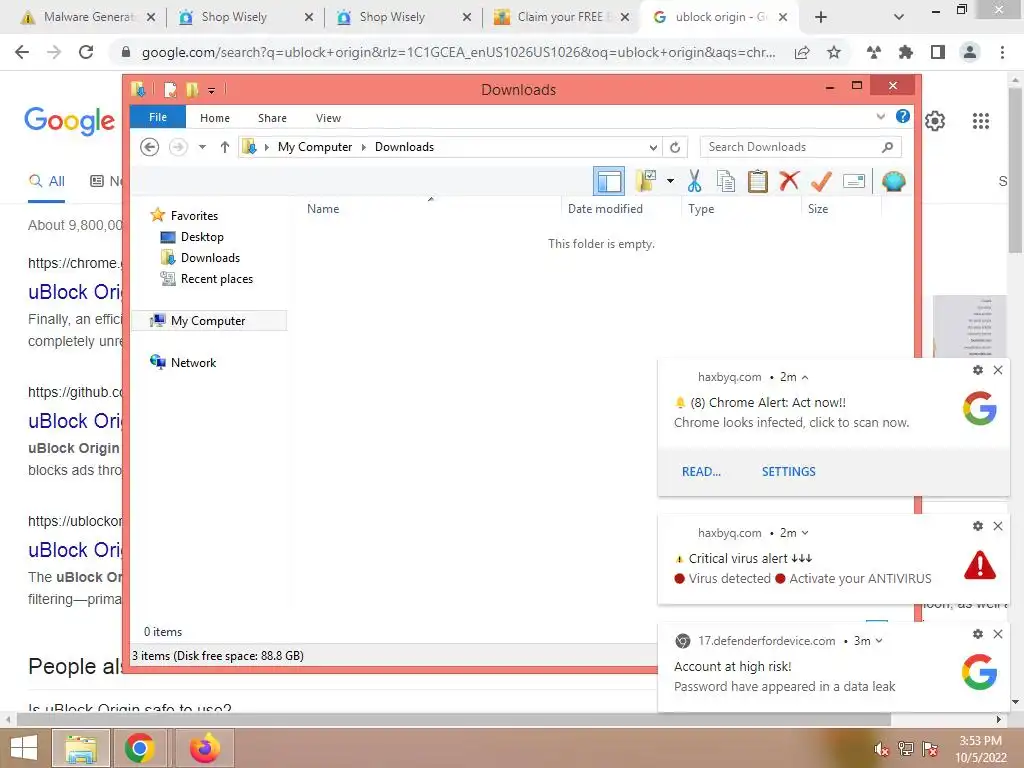This screenshot has width=1024, height=768.
Task: Open the Windows Start button
Action: point(24,748)
